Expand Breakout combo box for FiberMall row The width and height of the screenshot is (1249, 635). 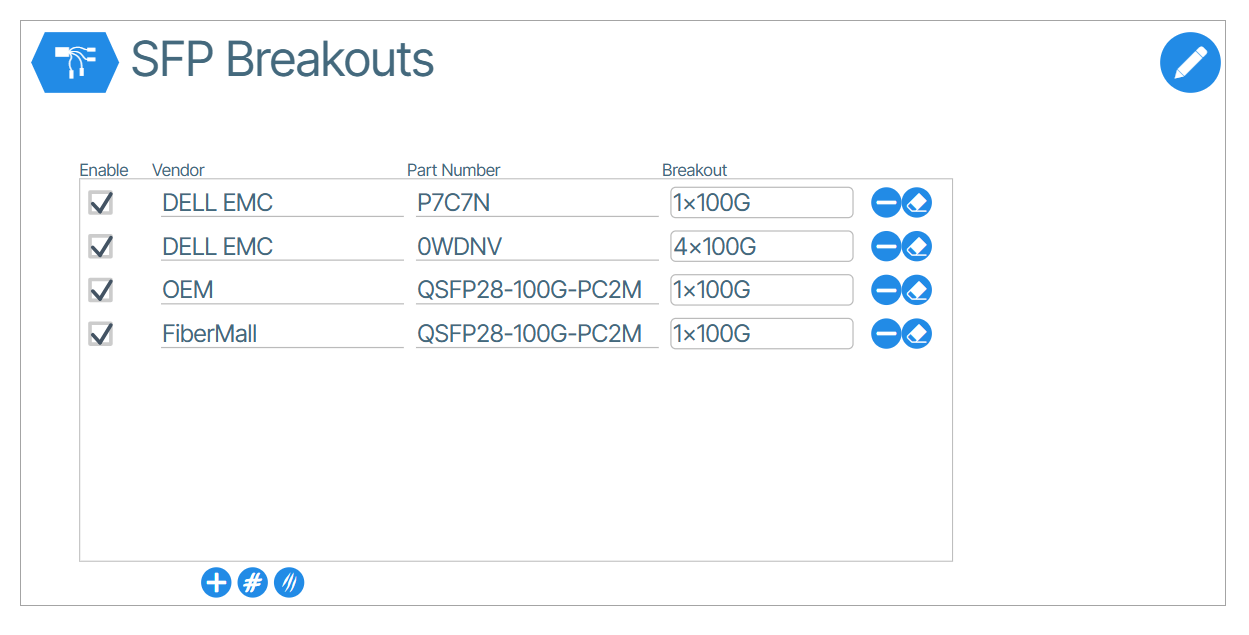click(x=761, y=334)
